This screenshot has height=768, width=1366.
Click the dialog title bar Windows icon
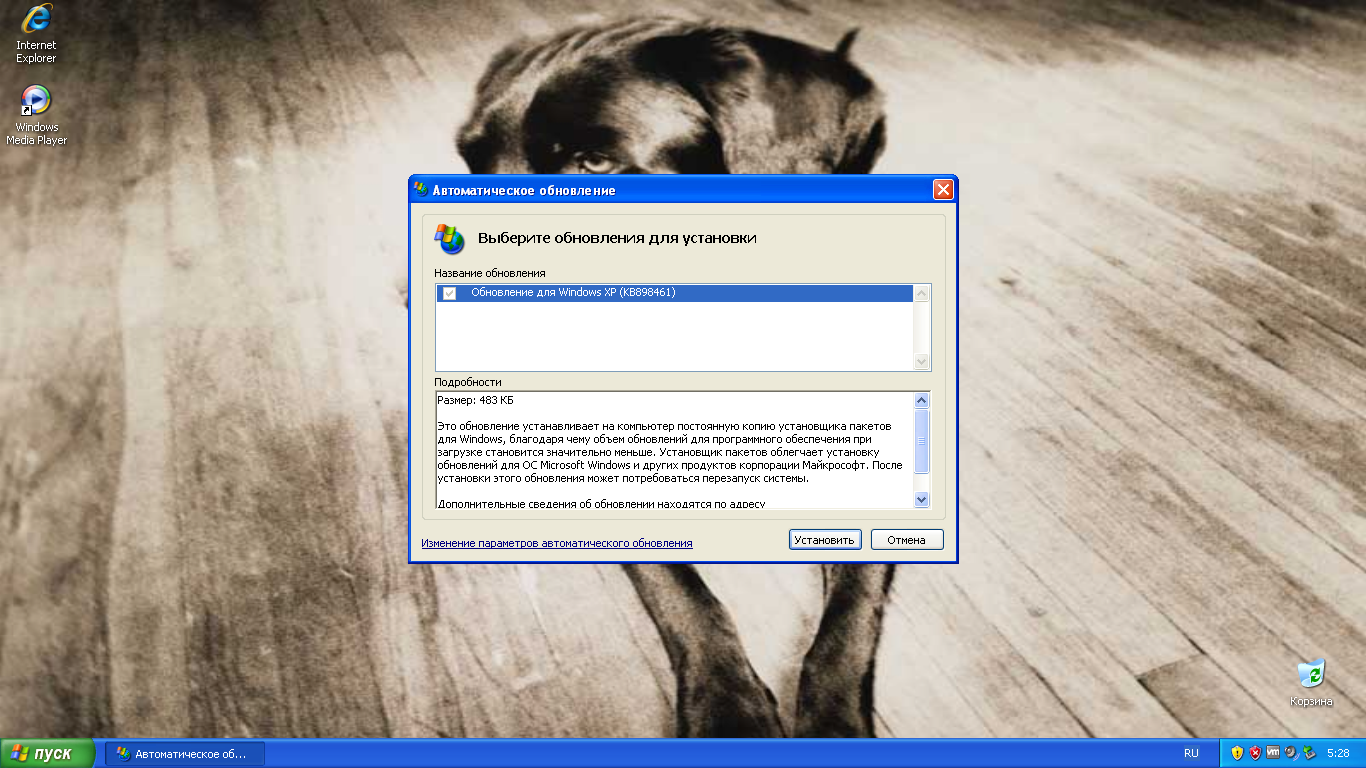coord(421,190)
